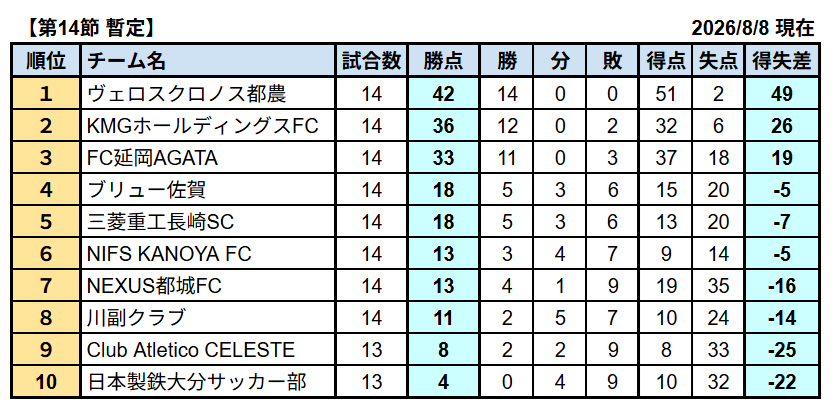The width and height of the screenshot is (834, 413).
Task: Select the rank 10 cell
Action: point(46,382)
